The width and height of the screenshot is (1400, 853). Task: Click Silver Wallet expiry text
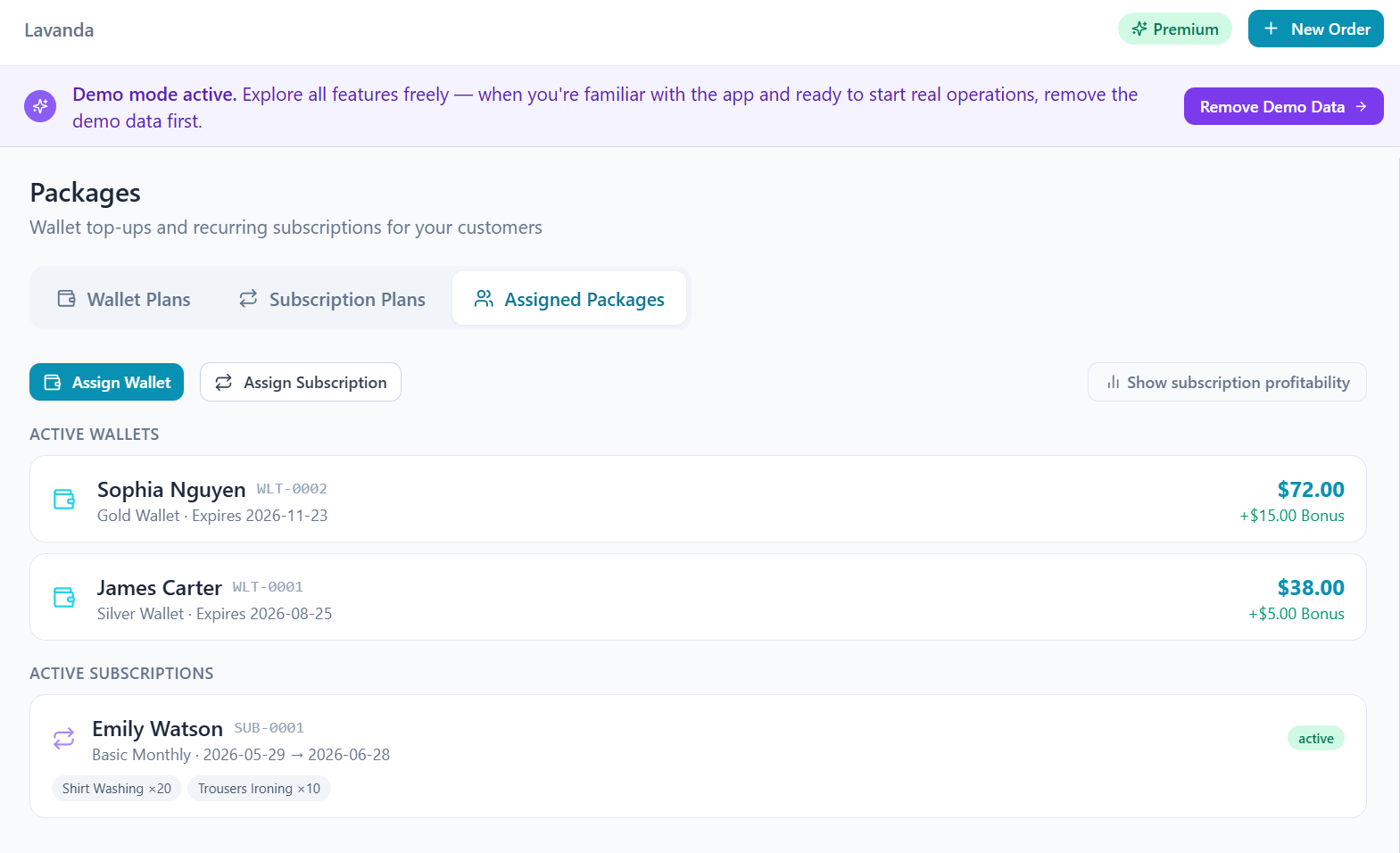tap(214, 614)
